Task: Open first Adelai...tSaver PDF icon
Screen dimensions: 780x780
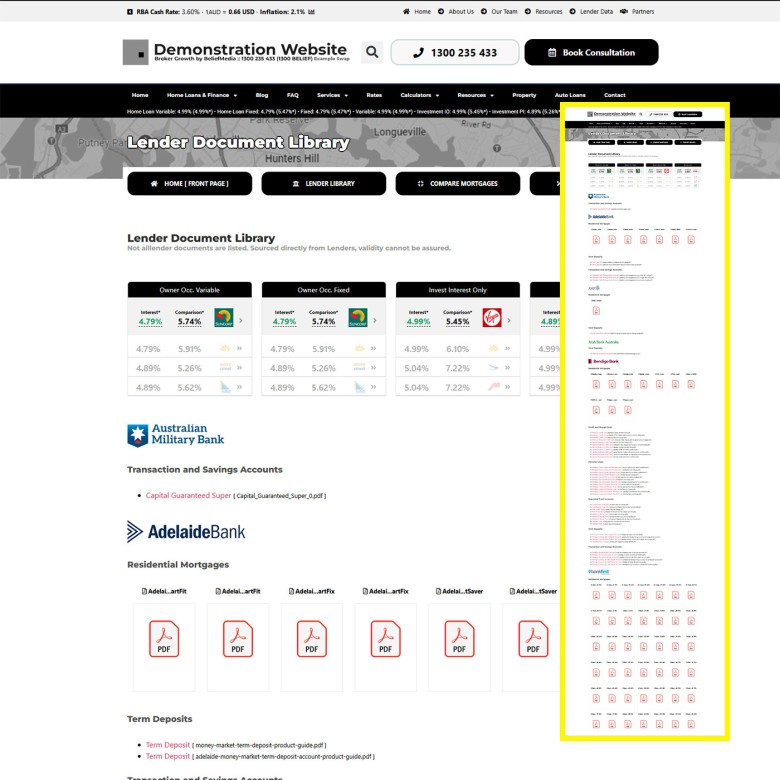Action: 459,639
